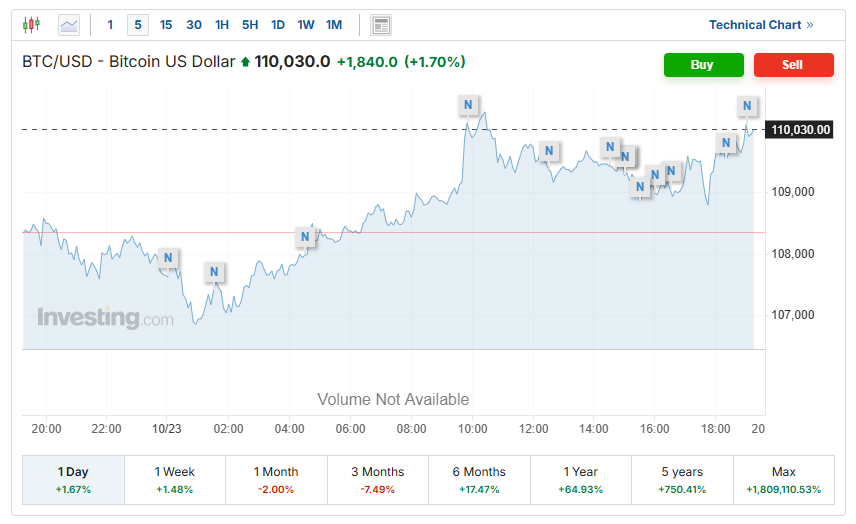Open the news list icon in toolbar
This screenshot has width=856, height=524.
point(380,25)
